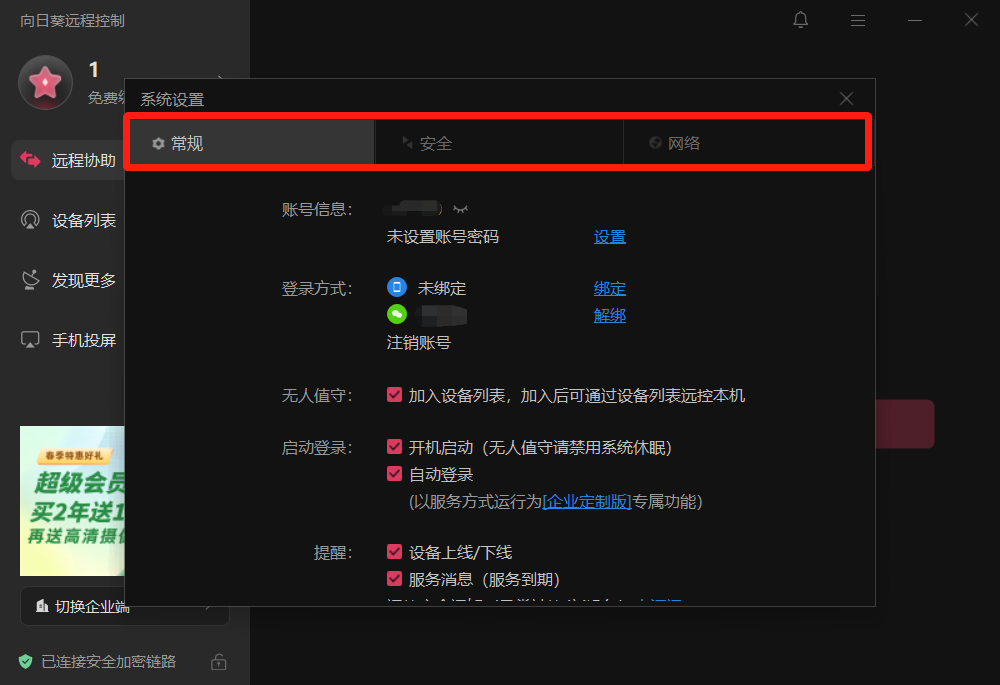Click the phone screen-cast monitor icon
This screenshot has width=1000, height=685.
click(x=30, y=339)
